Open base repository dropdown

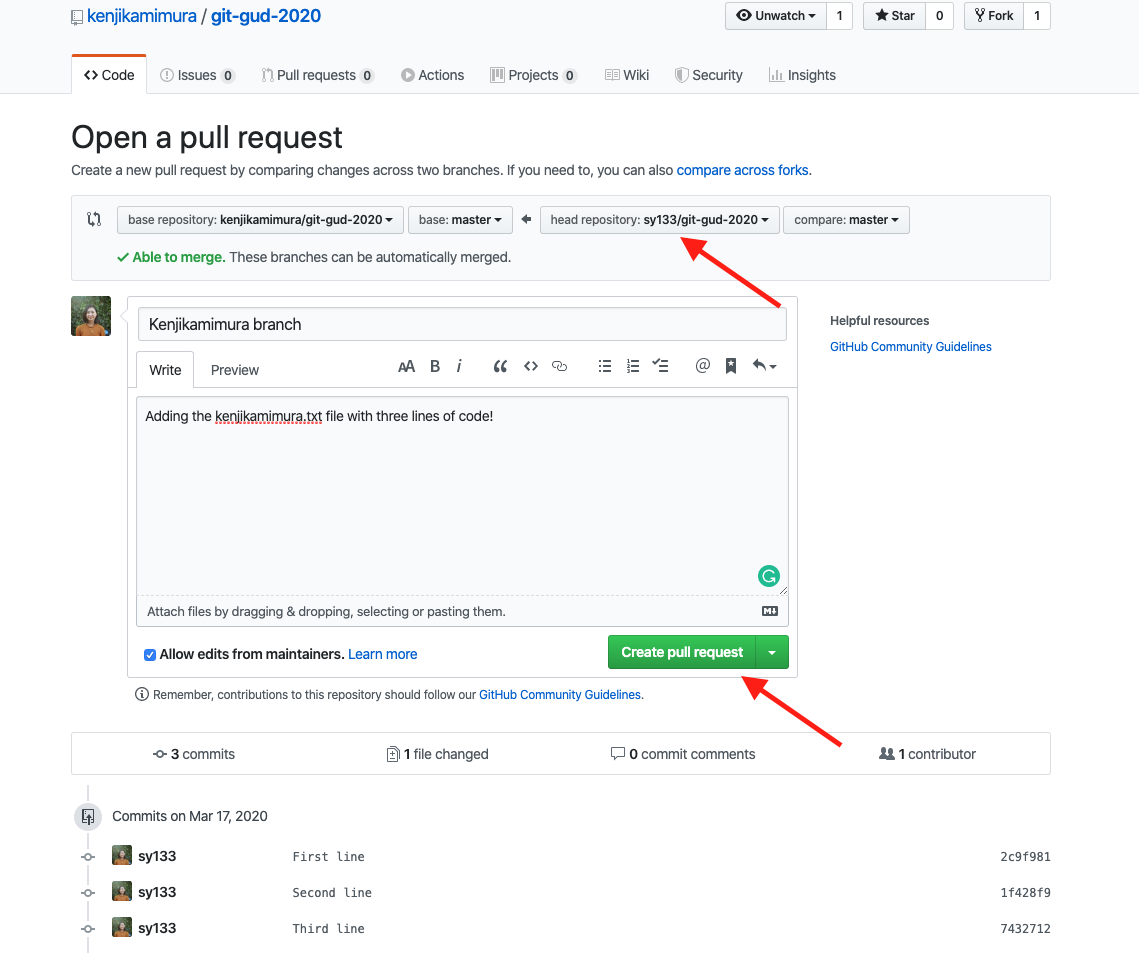260,219
